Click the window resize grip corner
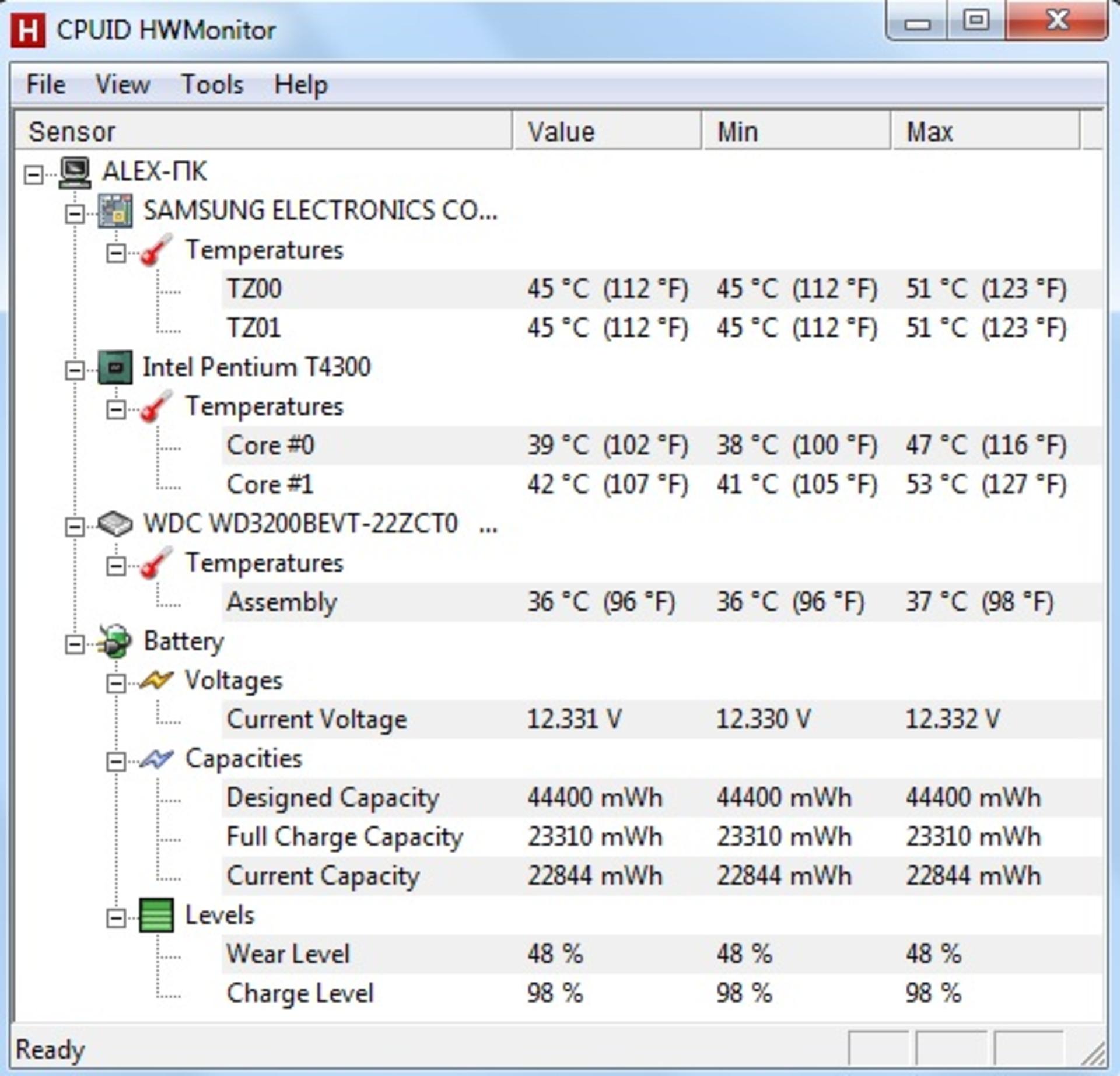 1093,1053
